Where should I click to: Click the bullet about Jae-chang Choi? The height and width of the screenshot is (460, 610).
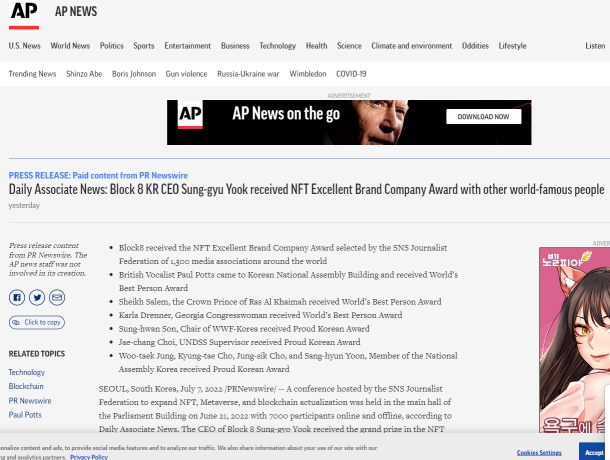(240, 342)
